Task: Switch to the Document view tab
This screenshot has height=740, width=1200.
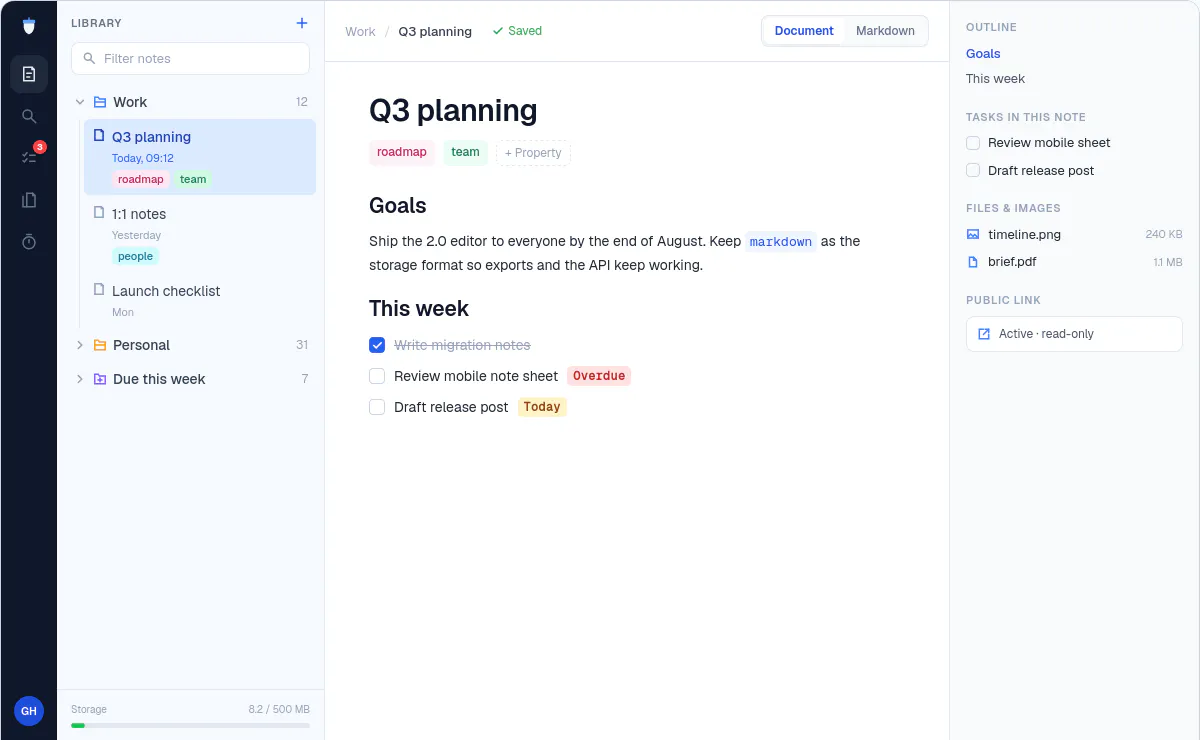Action: point(804,31)
